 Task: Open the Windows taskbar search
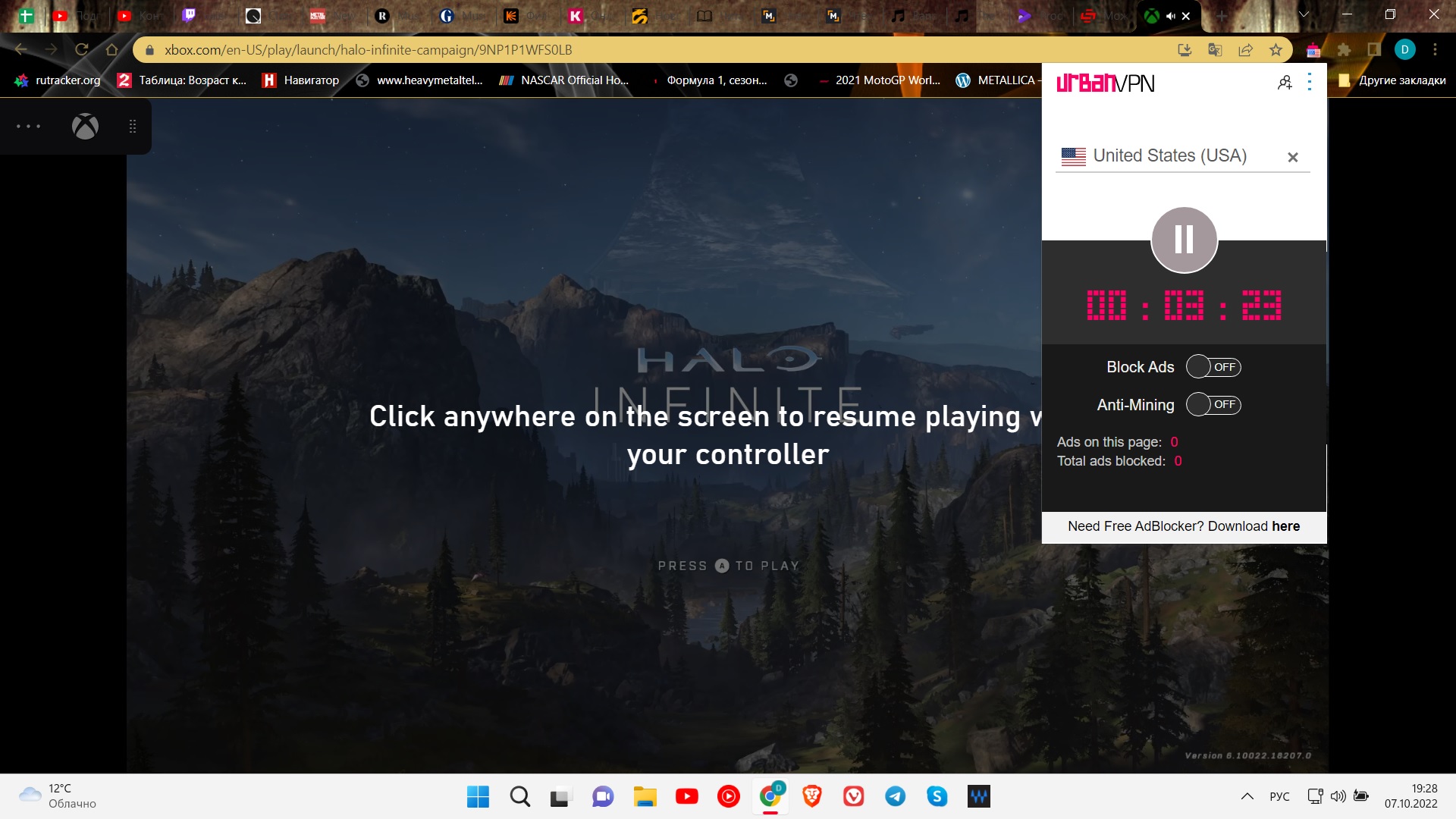coord(520,796)
